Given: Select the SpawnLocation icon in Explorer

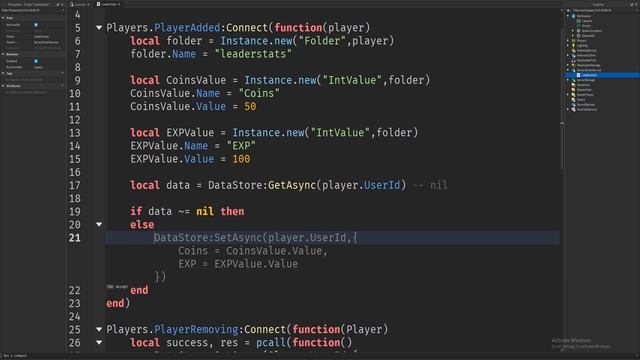Looking at the screenshot, I should [x=578, y=31].
